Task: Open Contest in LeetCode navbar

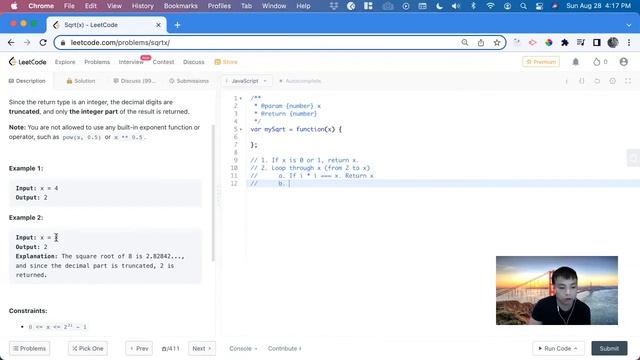Action: 163,62
